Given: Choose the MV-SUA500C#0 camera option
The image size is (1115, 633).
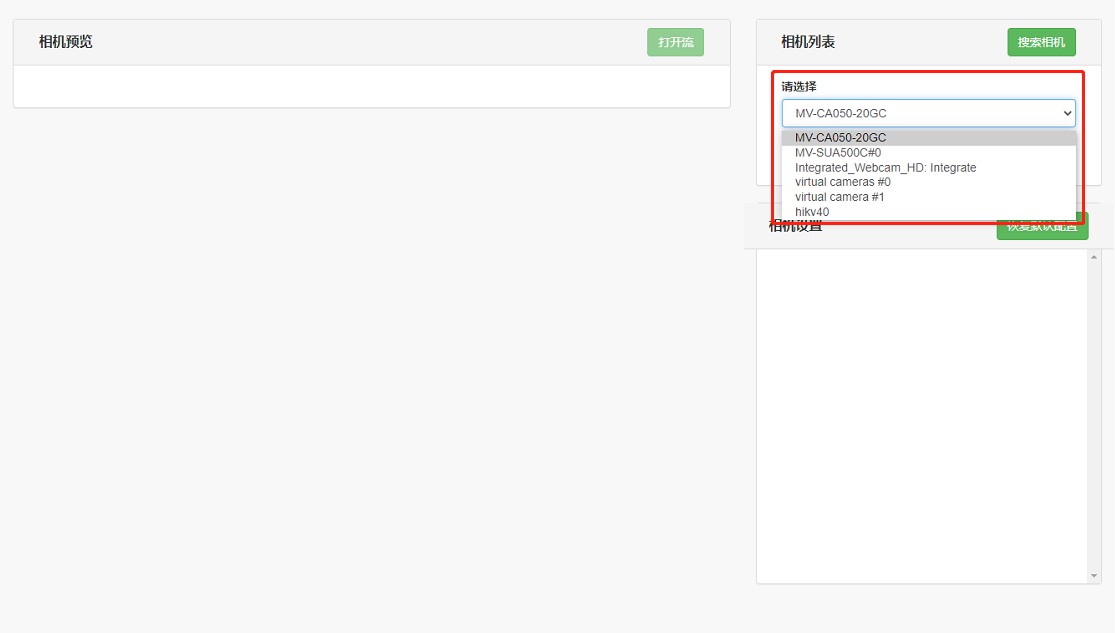Looking at the screenshot, I should tap(838, 153).
